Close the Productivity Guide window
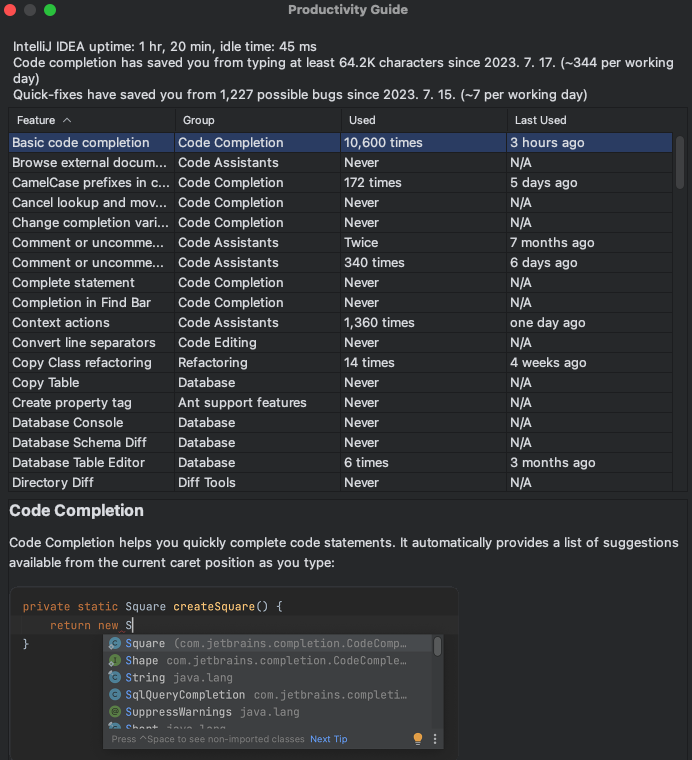 (x=10, y=10)
